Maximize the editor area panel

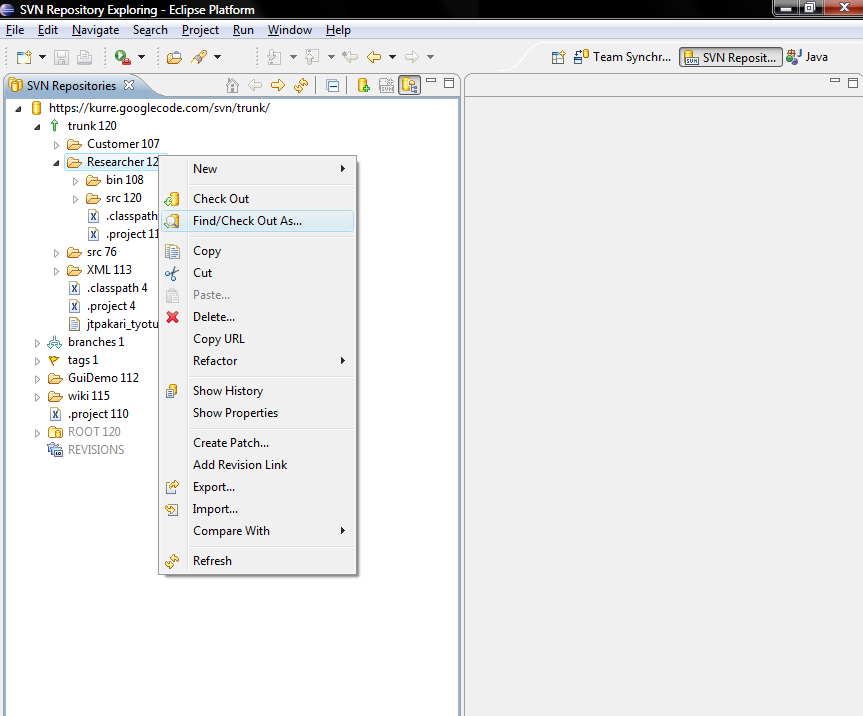tap(853, 83)
